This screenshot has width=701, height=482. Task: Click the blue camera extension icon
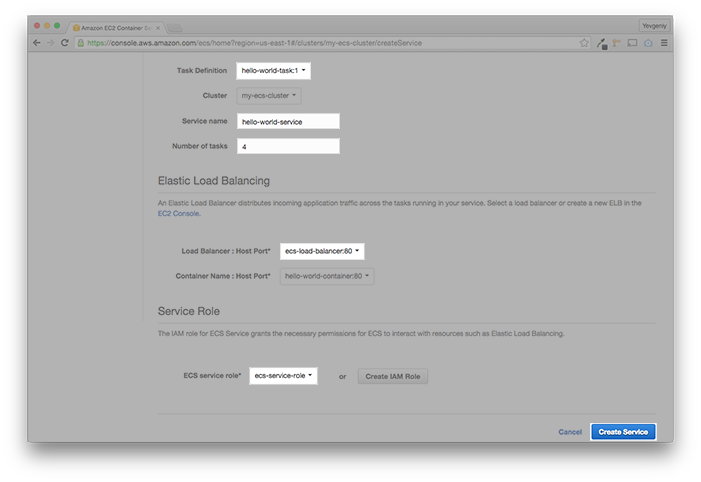(x=648, y=43)
